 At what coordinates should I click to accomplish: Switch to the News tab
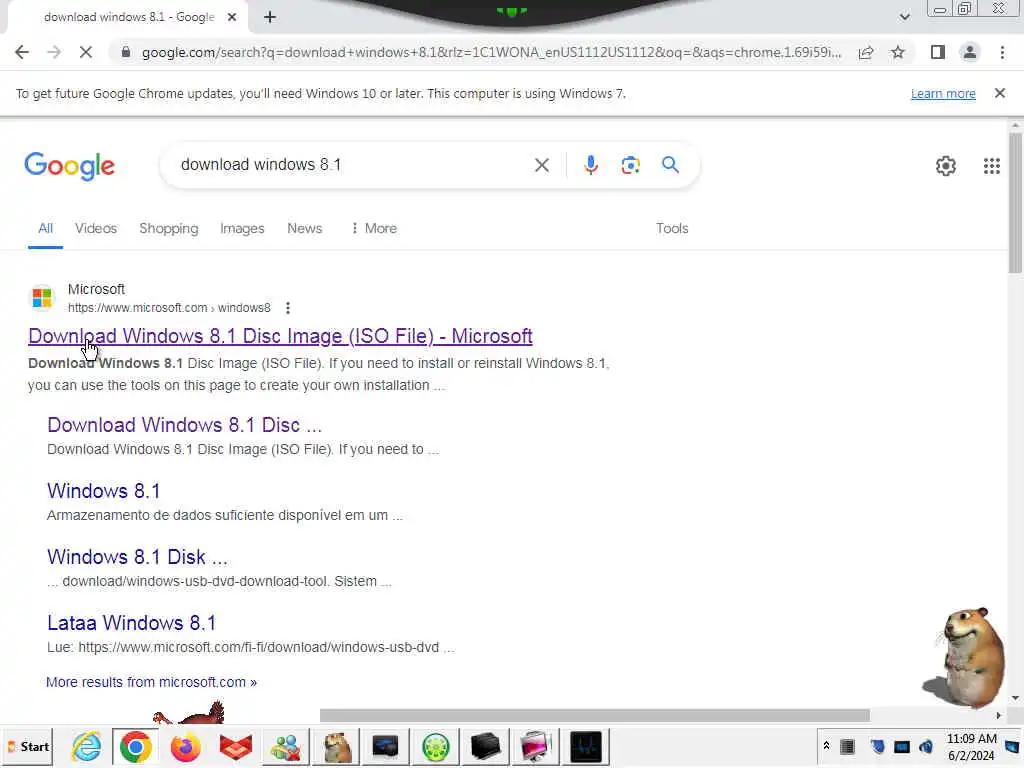(x=304, y=229)
